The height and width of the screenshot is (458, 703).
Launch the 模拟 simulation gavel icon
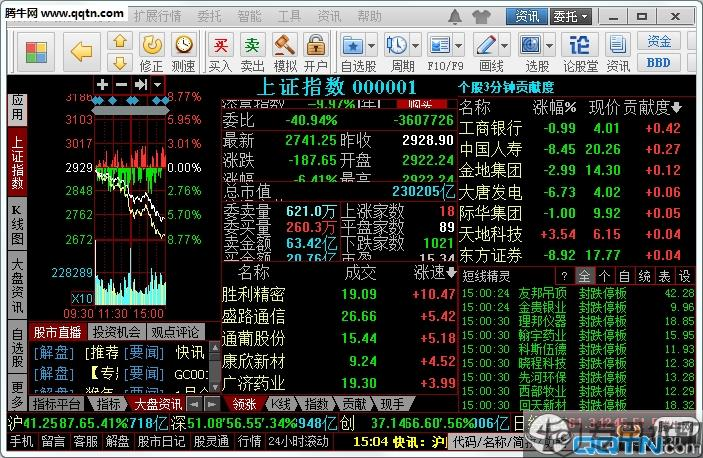tap(285, 52)
